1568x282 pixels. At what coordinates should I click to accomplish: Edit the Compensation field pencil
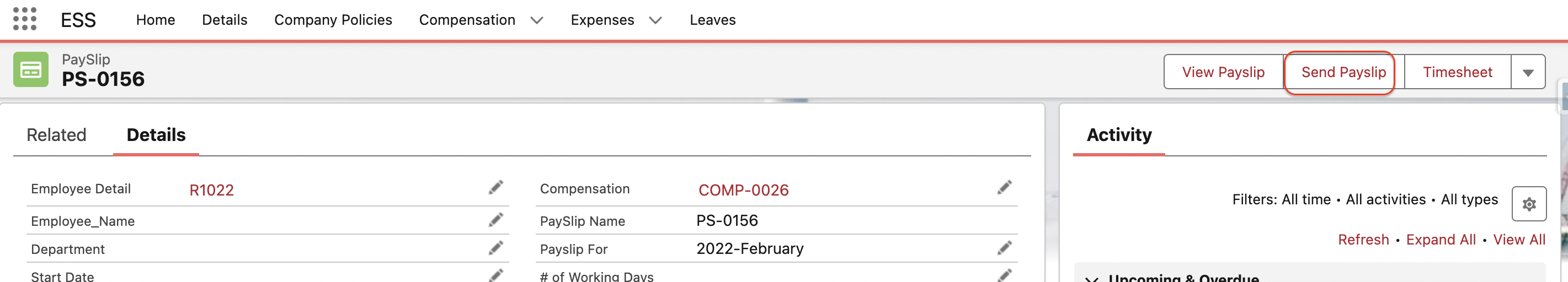tap(1004, 188)
